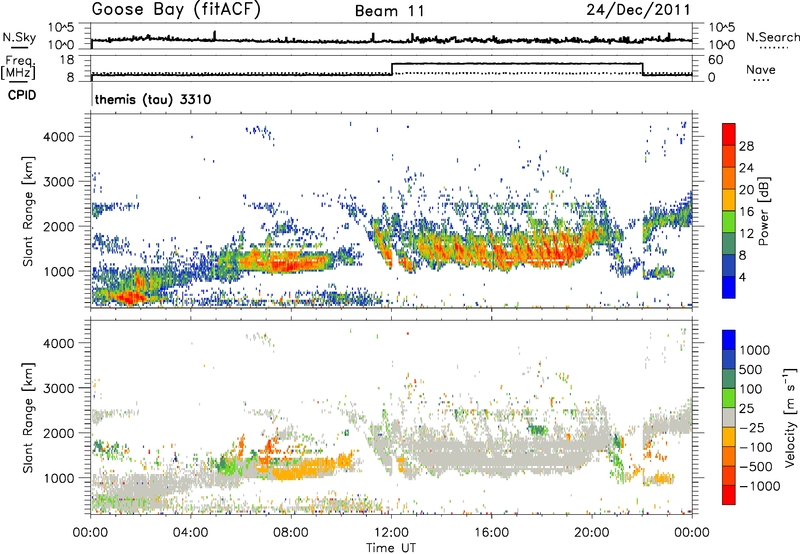
Task: Click the "-1000" label on Velocity color bar
Action: click(759, 486)
